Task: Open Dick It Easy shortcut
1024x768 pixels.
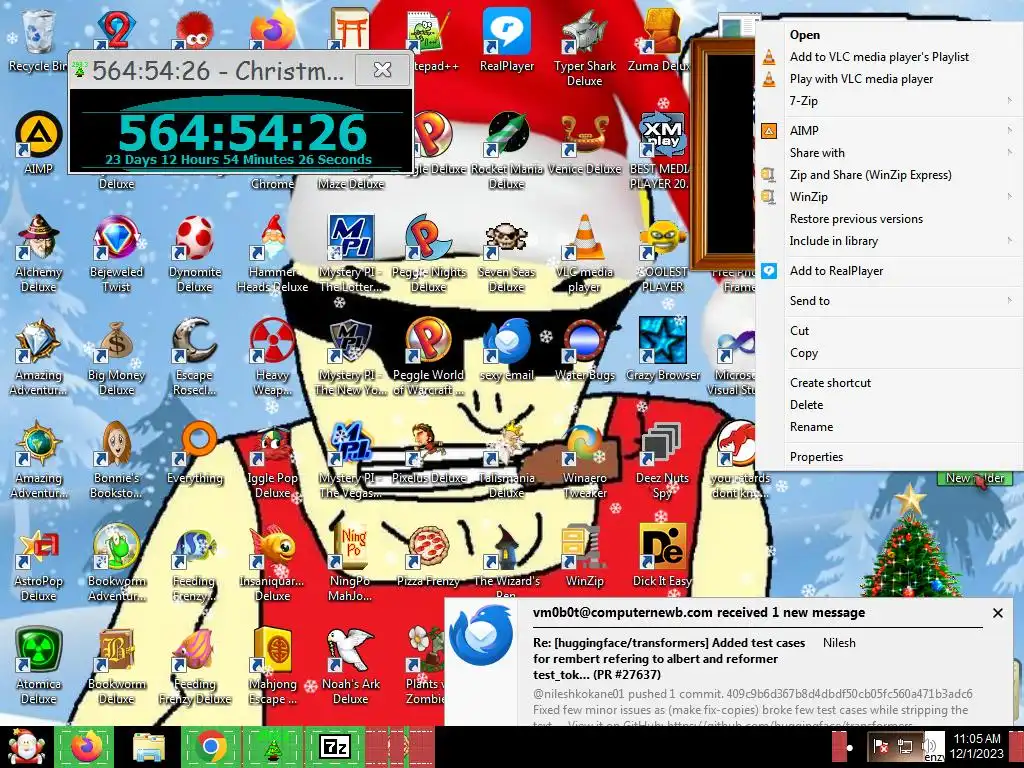Action: [x=663, y=555]
